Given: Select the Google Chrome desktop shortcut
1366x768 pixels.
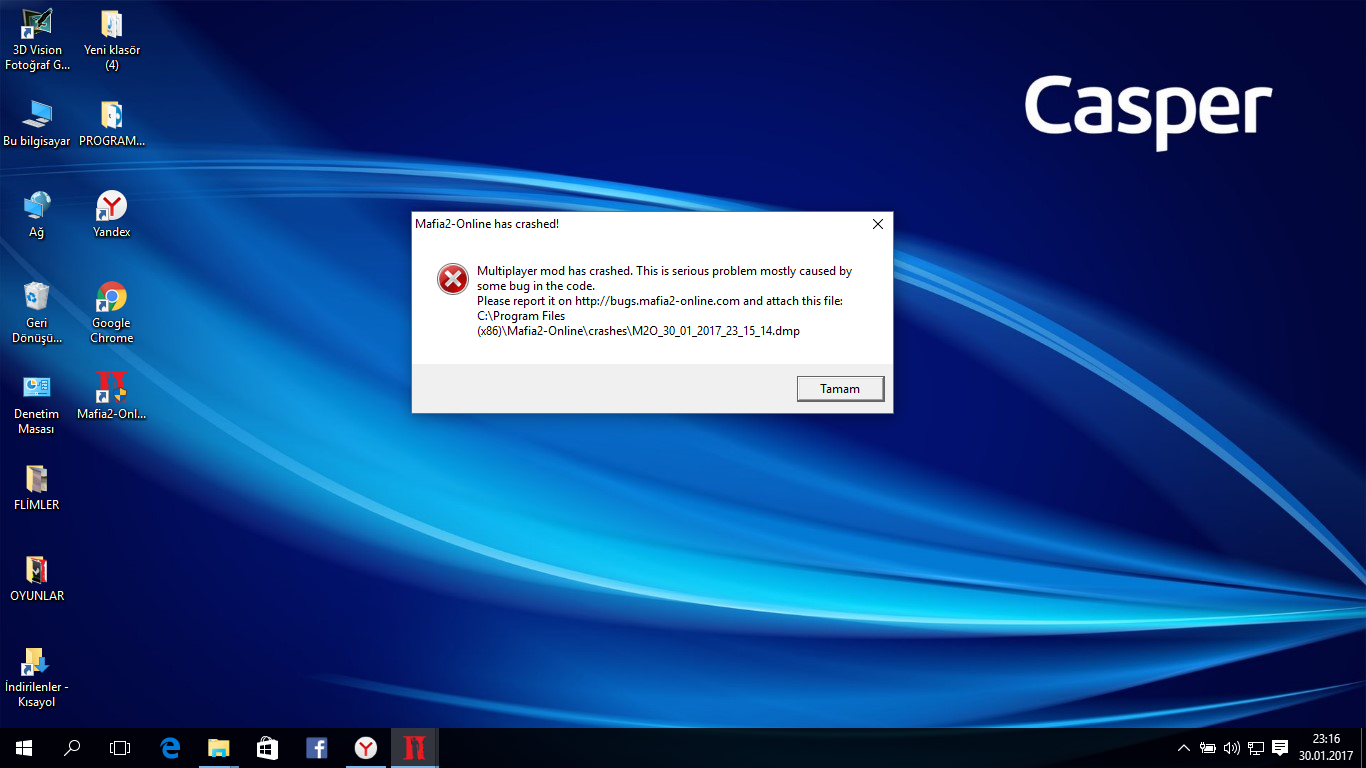Looking at the screenshot, I should (x=112, y=312).
